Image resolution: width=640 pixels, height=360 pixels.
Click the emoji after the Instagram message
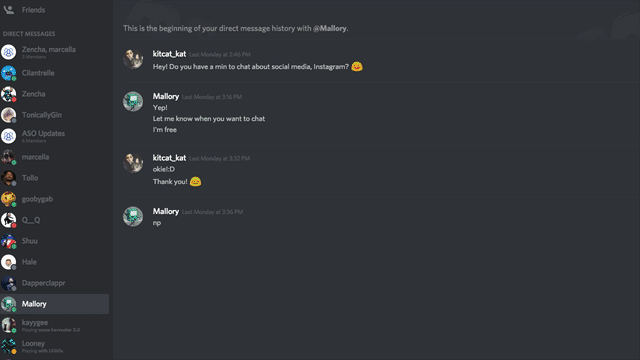click(x=357, y=66)
